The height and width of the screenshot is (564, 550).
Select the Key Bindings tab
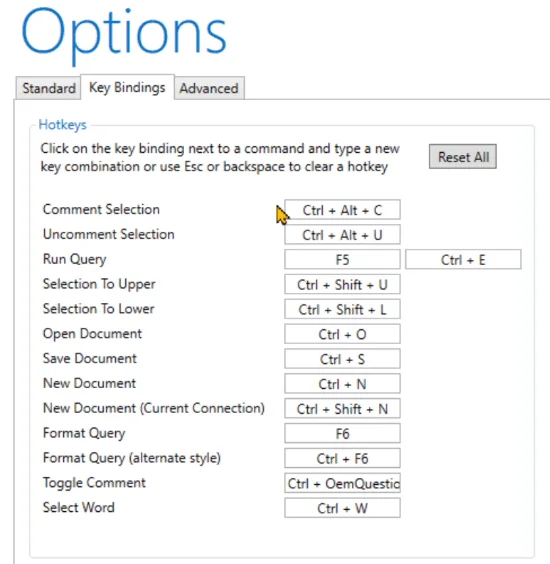coord(127,87)
